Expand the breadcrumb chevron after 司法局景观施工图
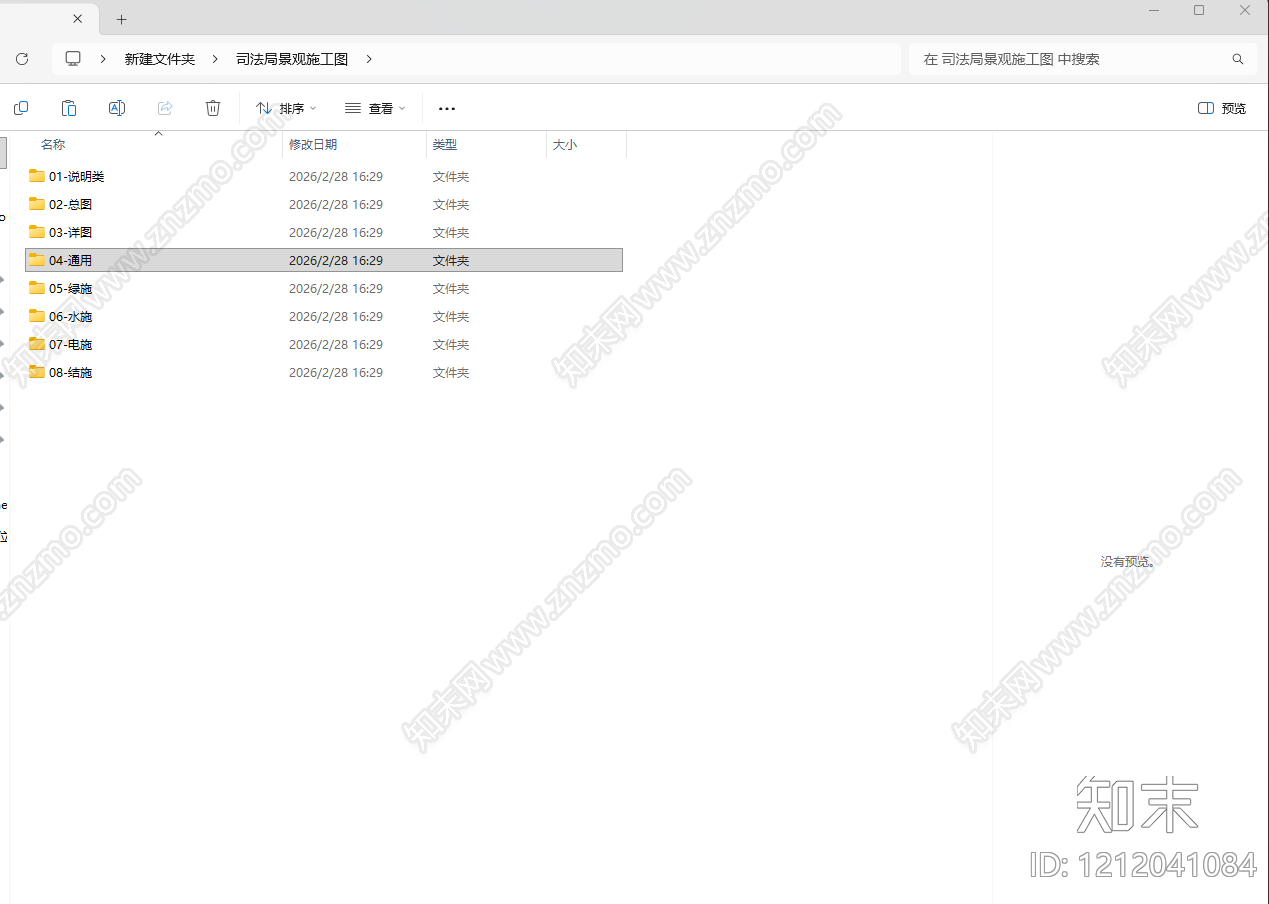The height and width of the screenshot is (904, 1269). tap(368, 59)
